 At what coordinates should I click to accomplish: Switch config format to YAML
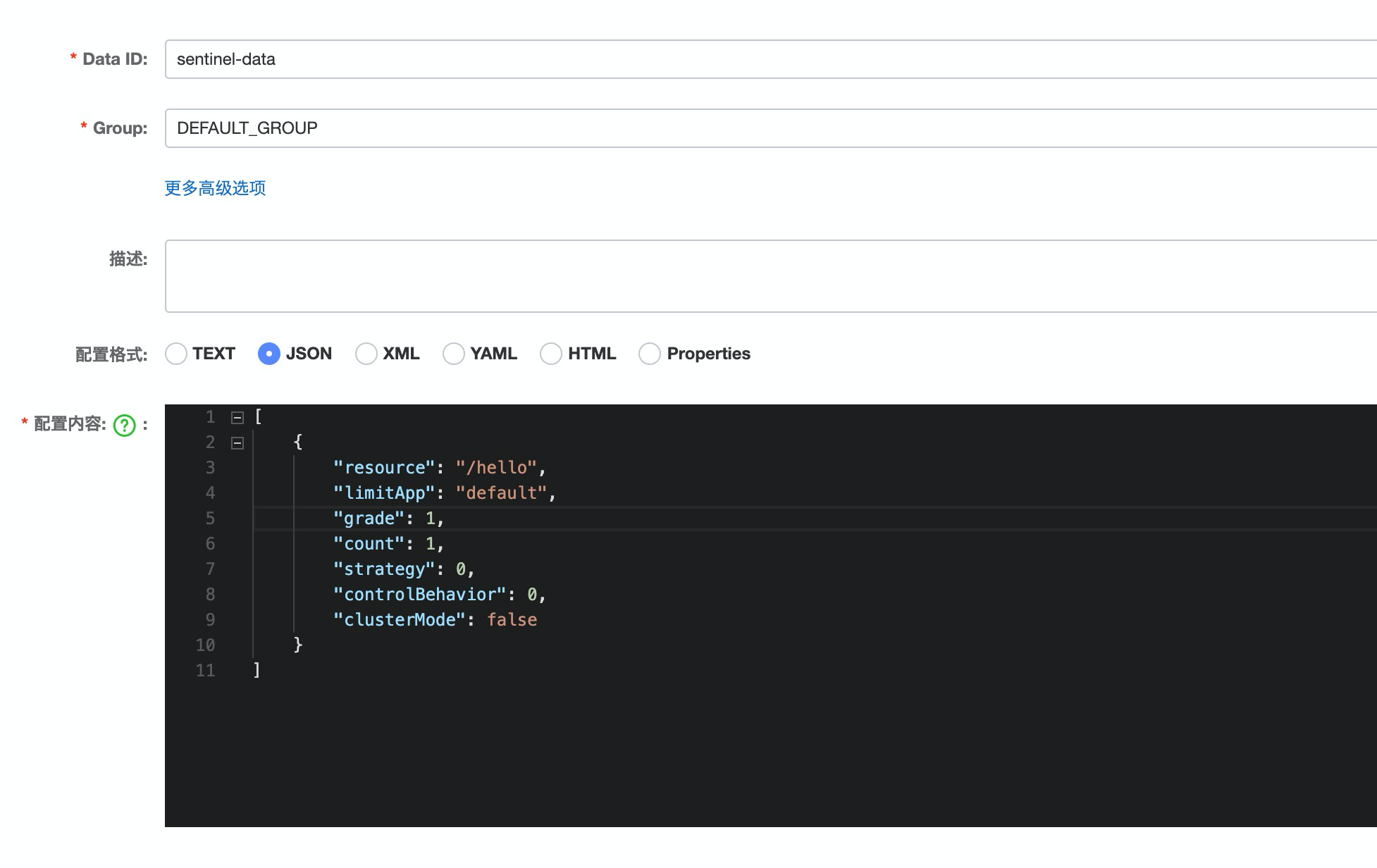454,354
